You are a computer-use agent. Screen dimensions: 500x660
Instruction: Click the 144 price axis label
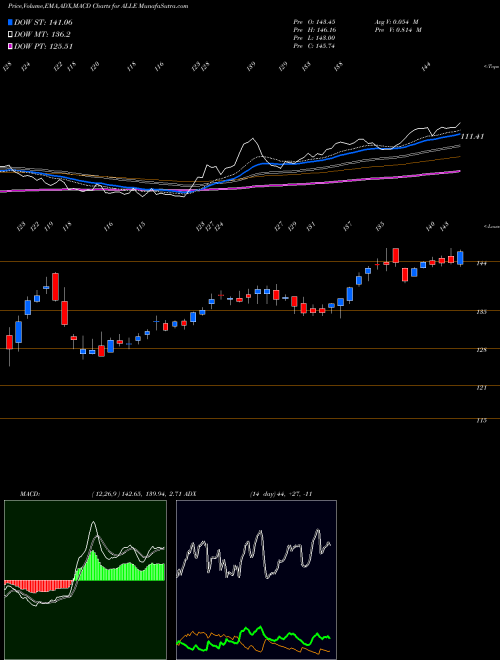(481, 263)
